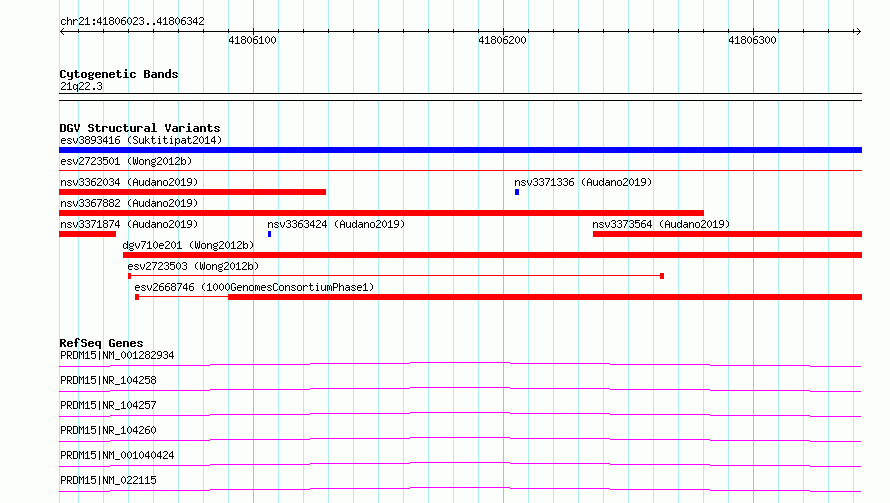Screen dimensions: 890x503
Task: Open gene PRDM15|NR_104260 label
Action: 108,430
